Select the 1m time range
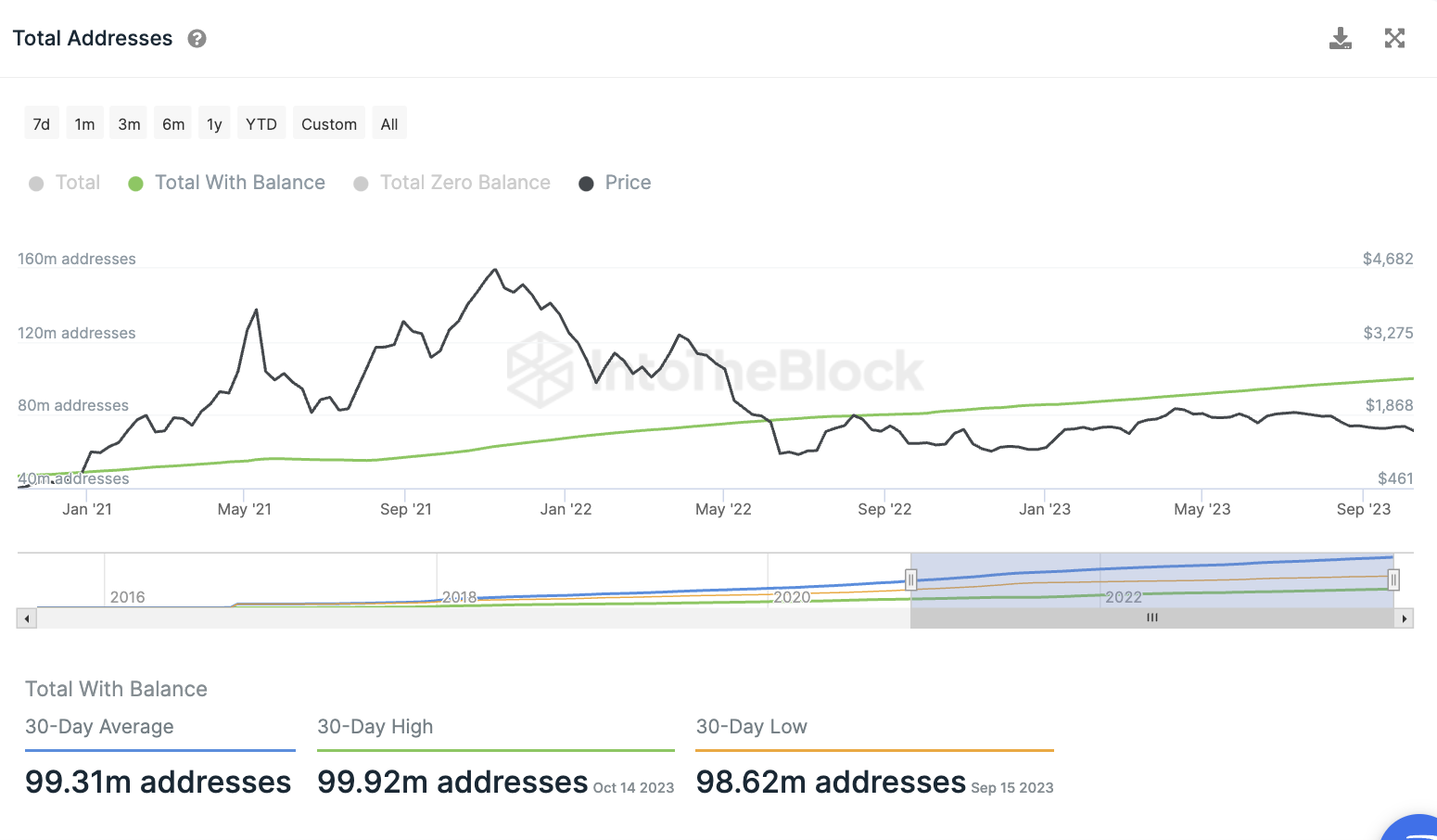This screenshot has width=1437, height=840. click(x=84, y=123)
